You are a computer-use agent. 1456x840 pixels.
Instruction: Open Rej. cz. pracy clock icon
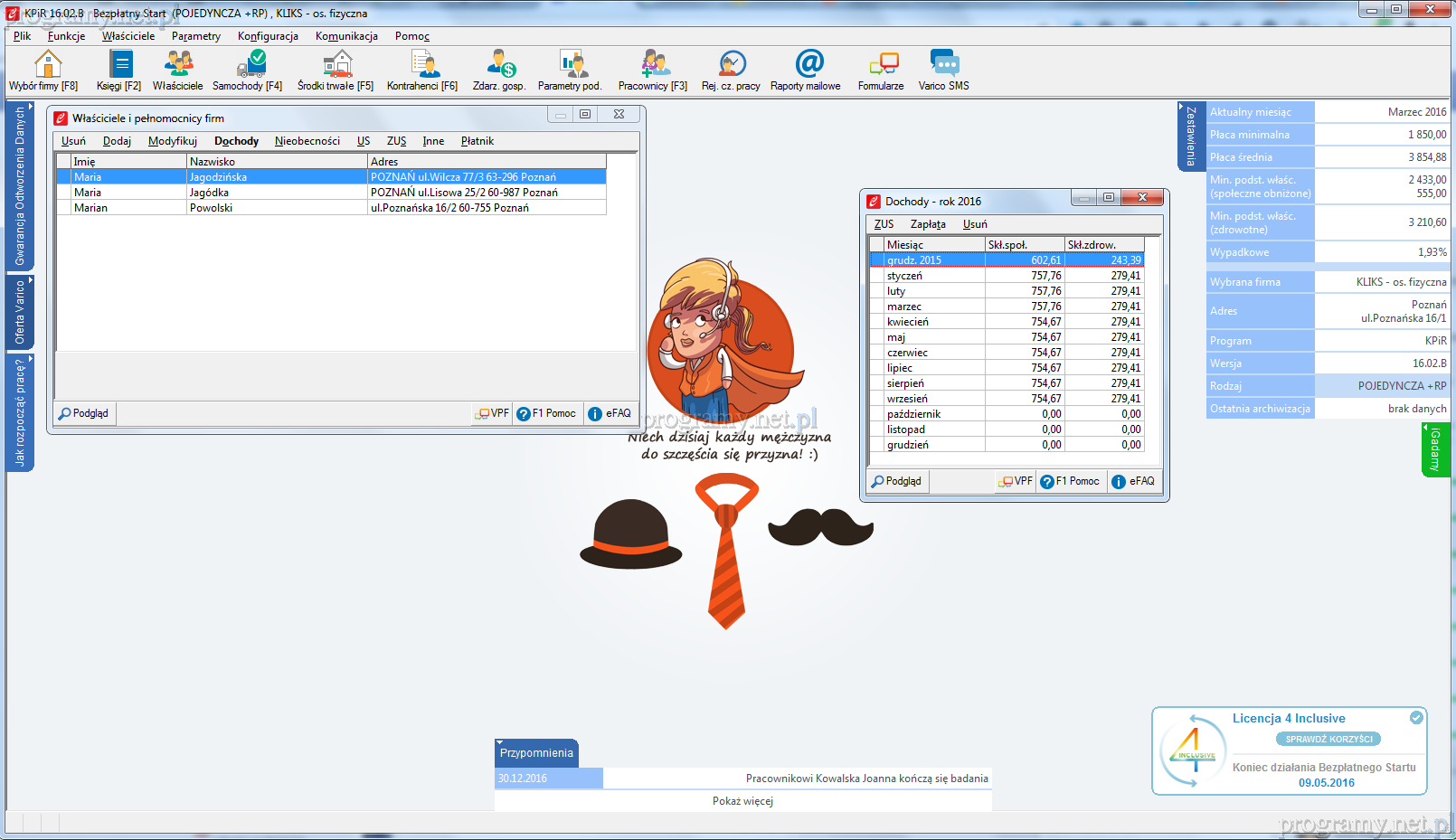(x=732, y=64)
